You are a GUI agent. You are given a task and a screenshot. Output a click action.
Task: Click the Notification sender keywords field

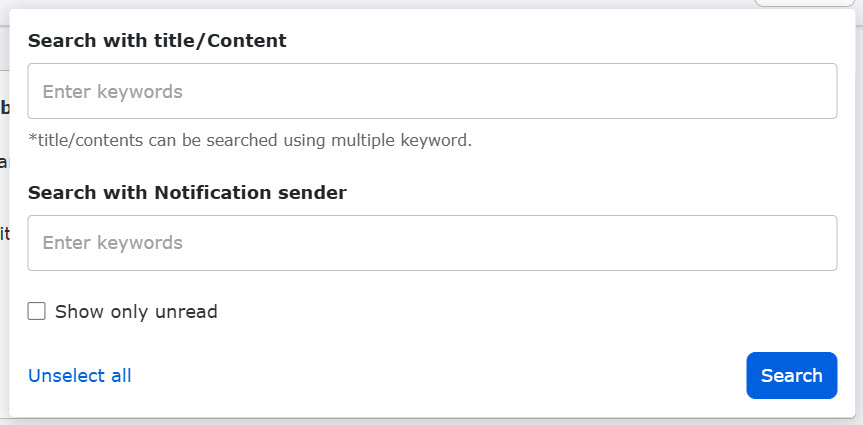pyautogui.click(x=432, y=243)
